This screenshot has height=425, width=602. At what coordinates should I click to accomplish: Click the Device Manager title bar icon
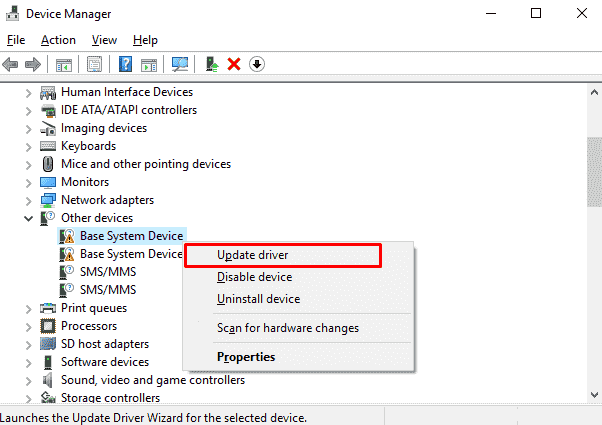point(12,13)
